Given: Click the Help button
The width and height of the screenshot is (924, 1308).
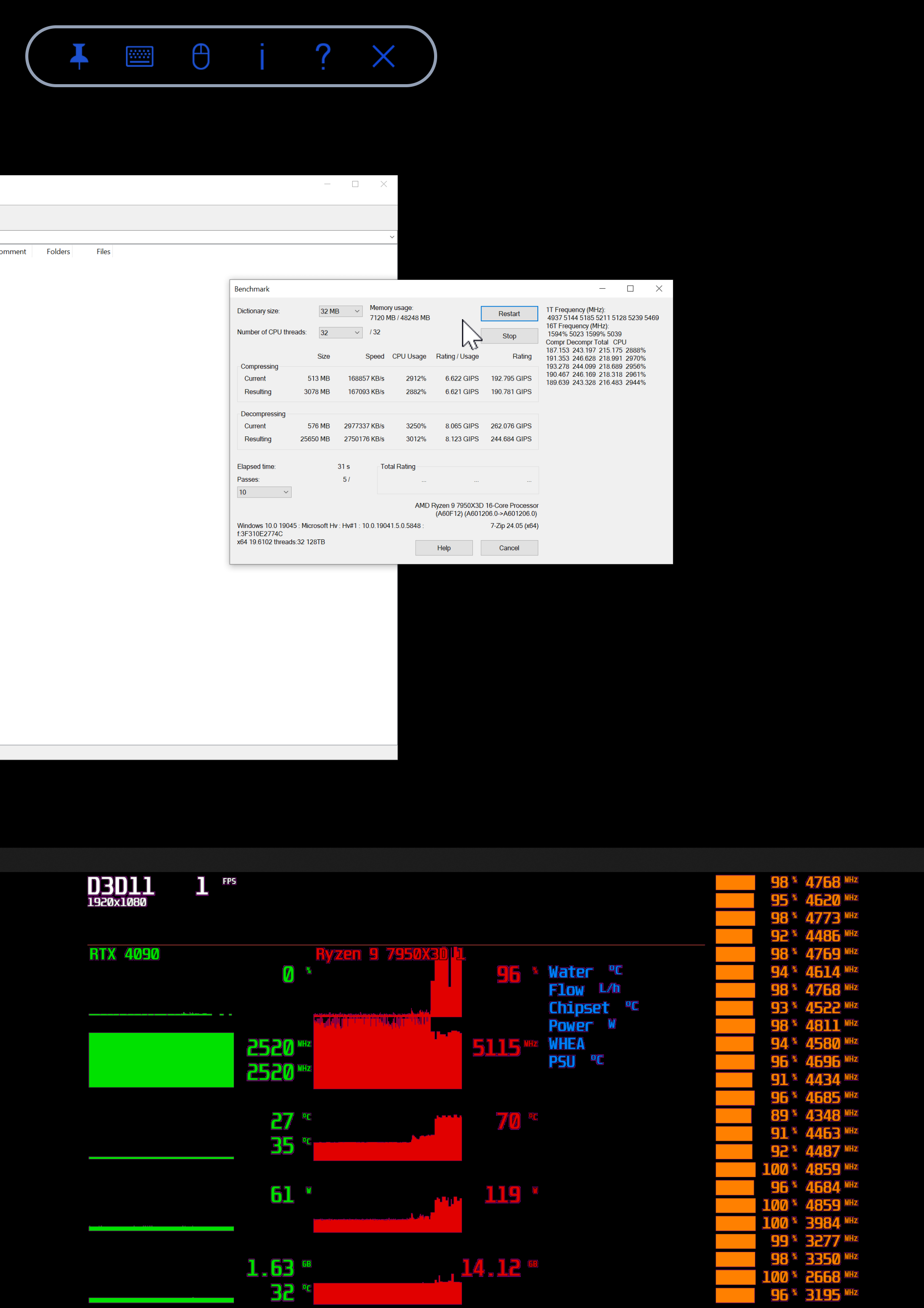Looking at the screenshot, I should pos(444,548).
